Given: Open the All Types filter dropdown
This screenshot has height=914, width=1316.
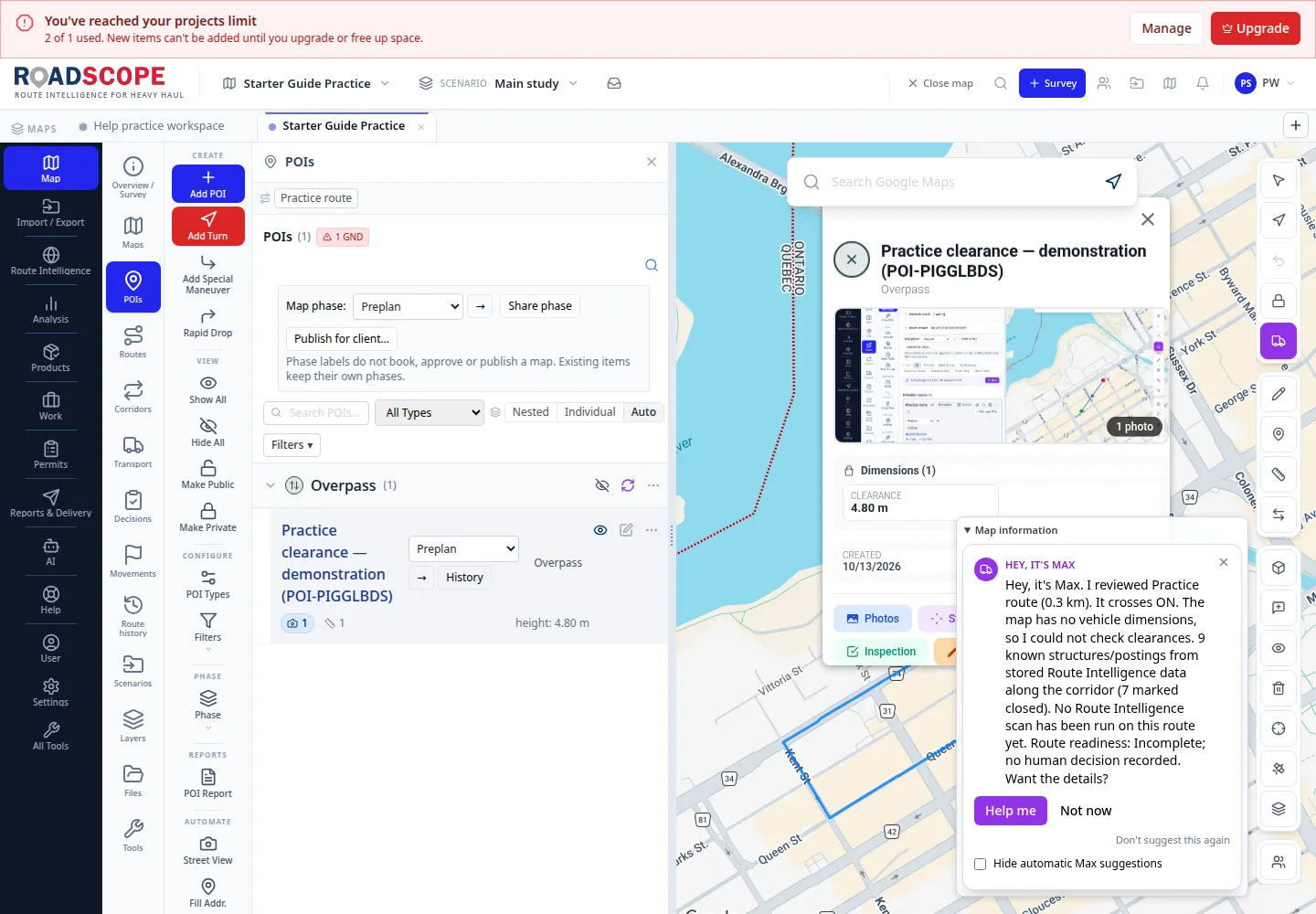Looking at the screenshot, I should coord(430,412).
